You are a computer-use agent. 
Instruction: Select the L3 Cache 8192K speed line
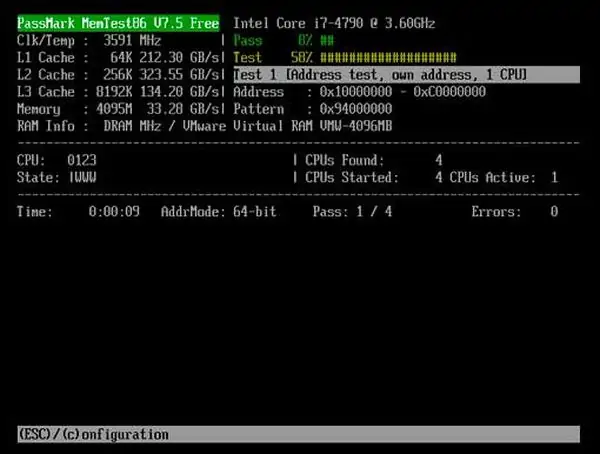pos(118,92)
